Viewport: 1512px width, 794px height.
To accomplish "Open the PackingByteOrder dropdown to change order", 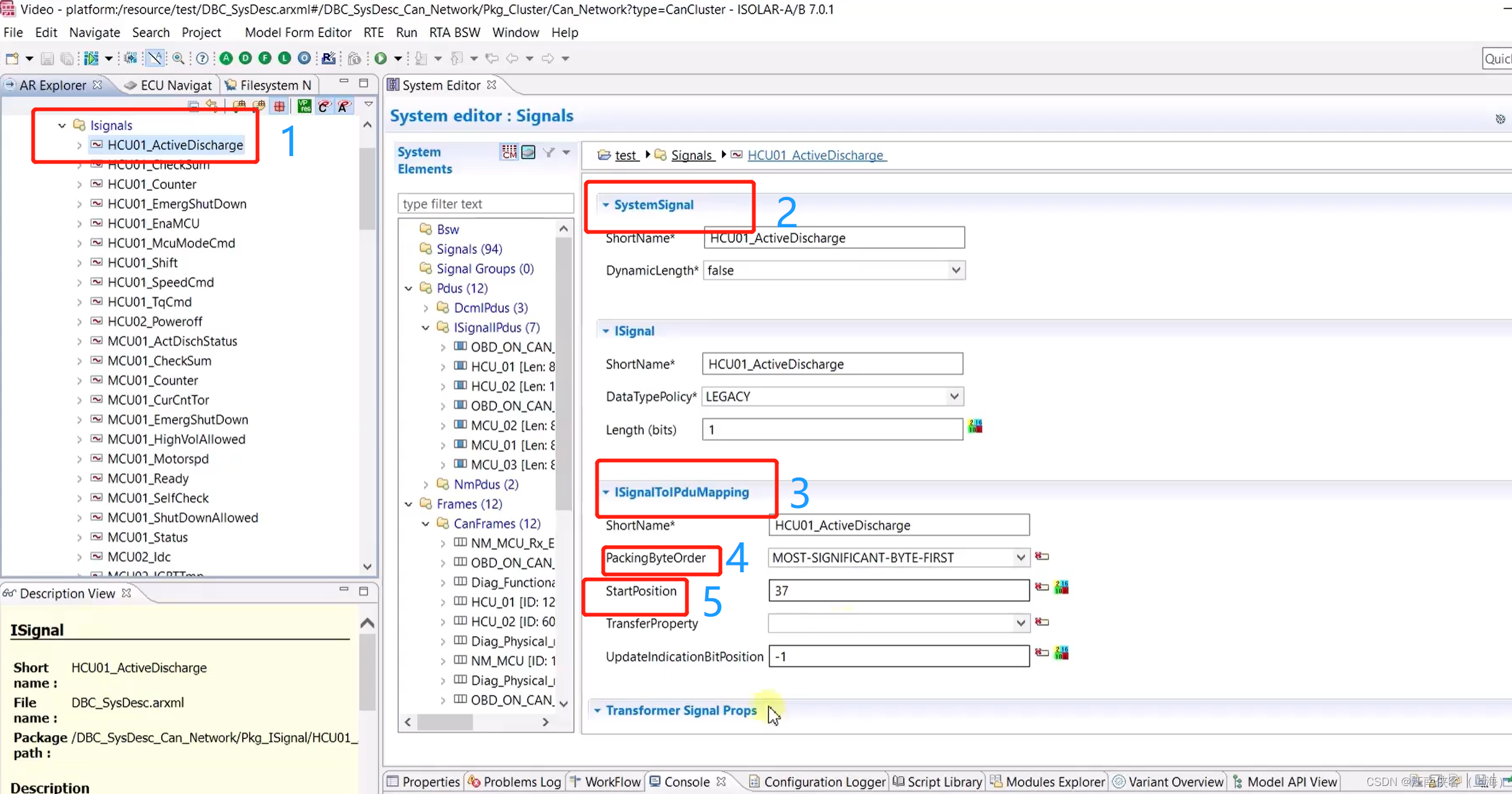I will tap(1019, 557).
